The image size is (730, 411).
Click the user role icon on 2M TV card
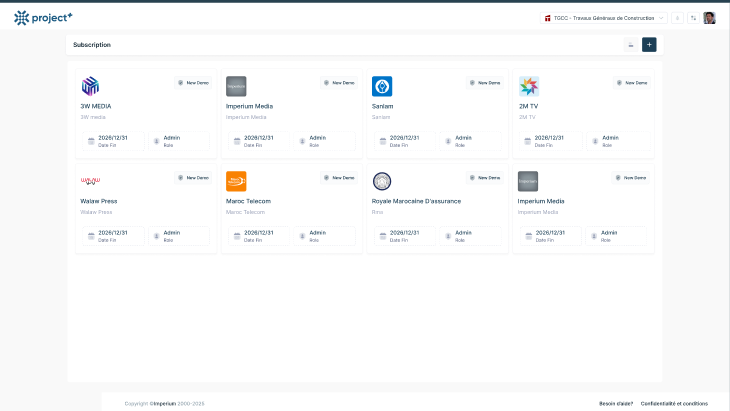tap(595, 141)
